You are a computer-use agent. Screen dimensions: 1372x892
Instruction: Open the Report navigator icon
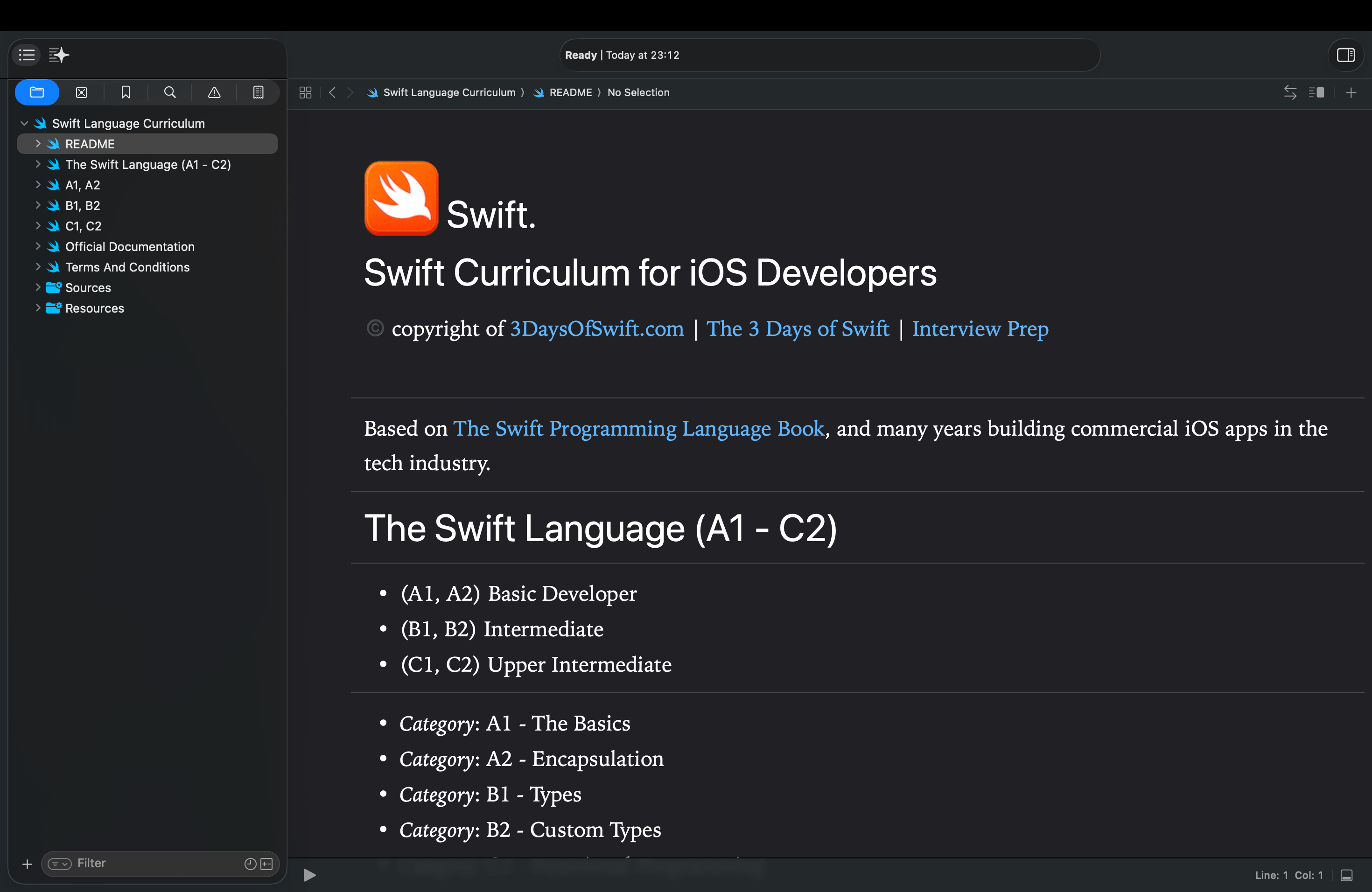(258, 92)
